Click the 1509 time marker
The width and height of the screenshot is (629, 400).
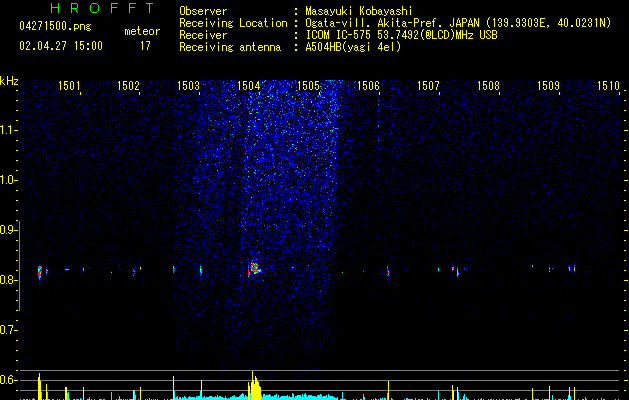(x=548, y=86)
